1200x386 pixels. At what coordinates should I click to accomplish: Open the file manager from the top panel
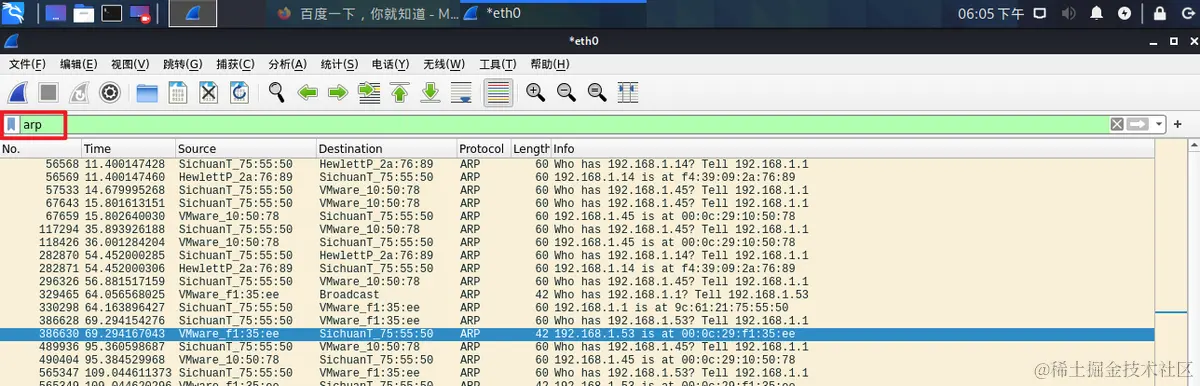(84, 14)
